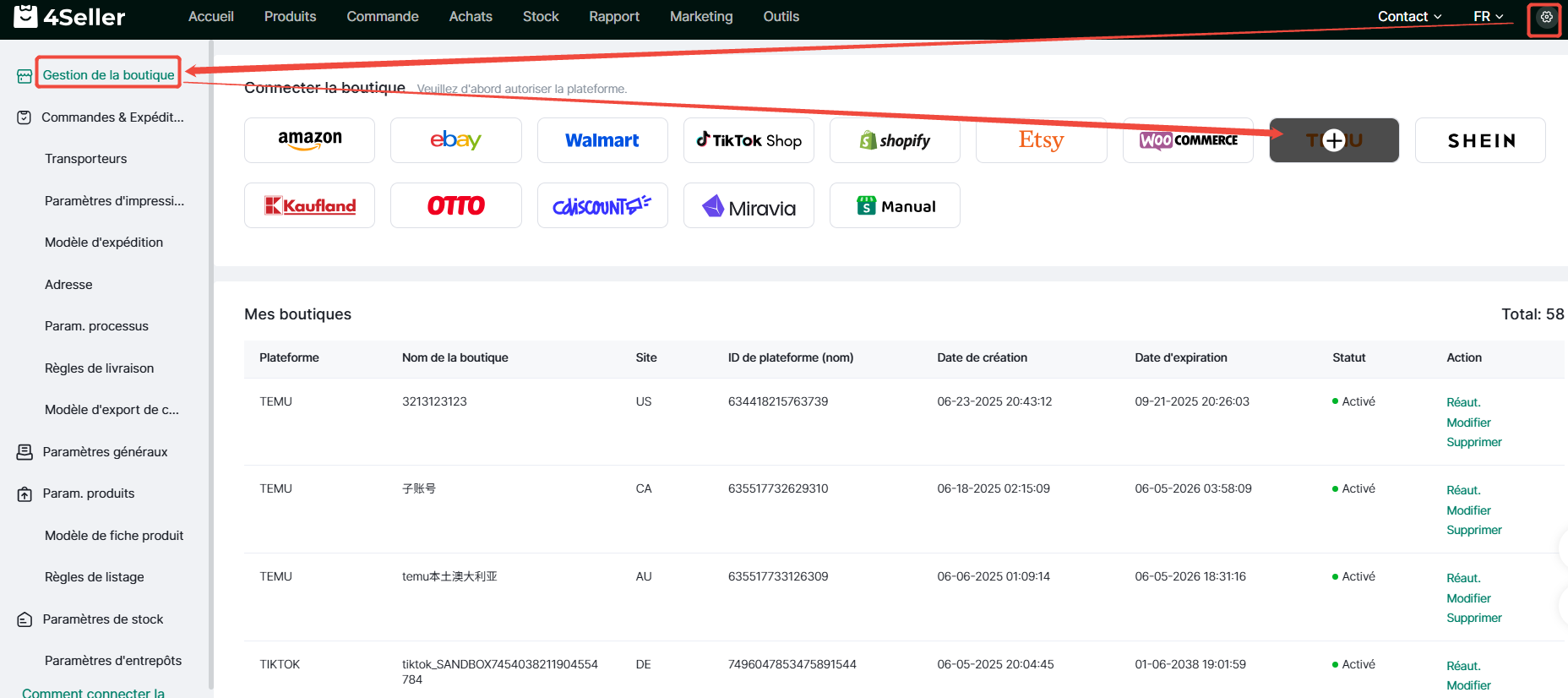Connect a Walmart store

(x=602, y=140)
